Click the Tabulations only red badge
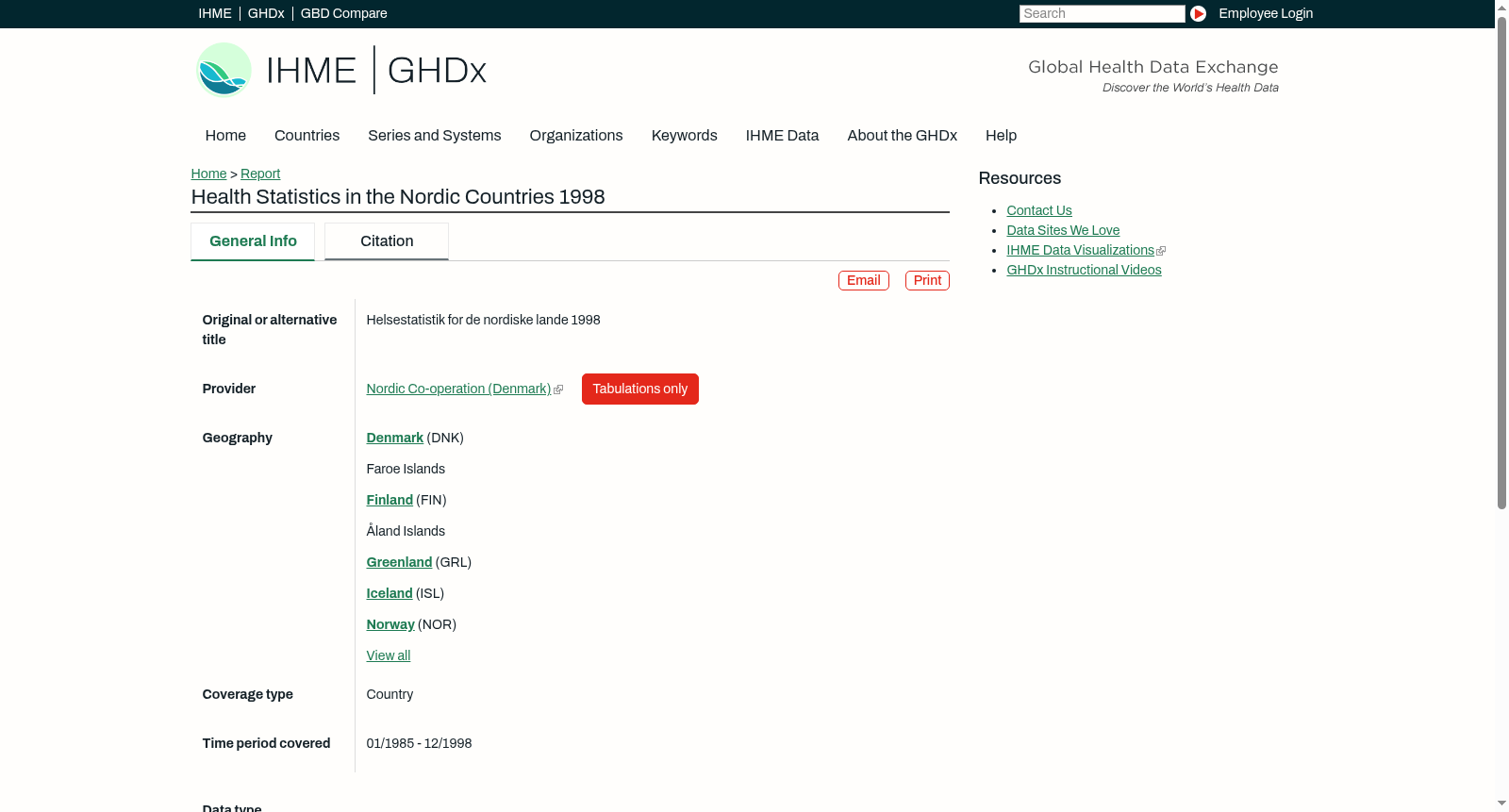Screen dimensions: 1509x812 pyautogui.click(x=640, y=389)
